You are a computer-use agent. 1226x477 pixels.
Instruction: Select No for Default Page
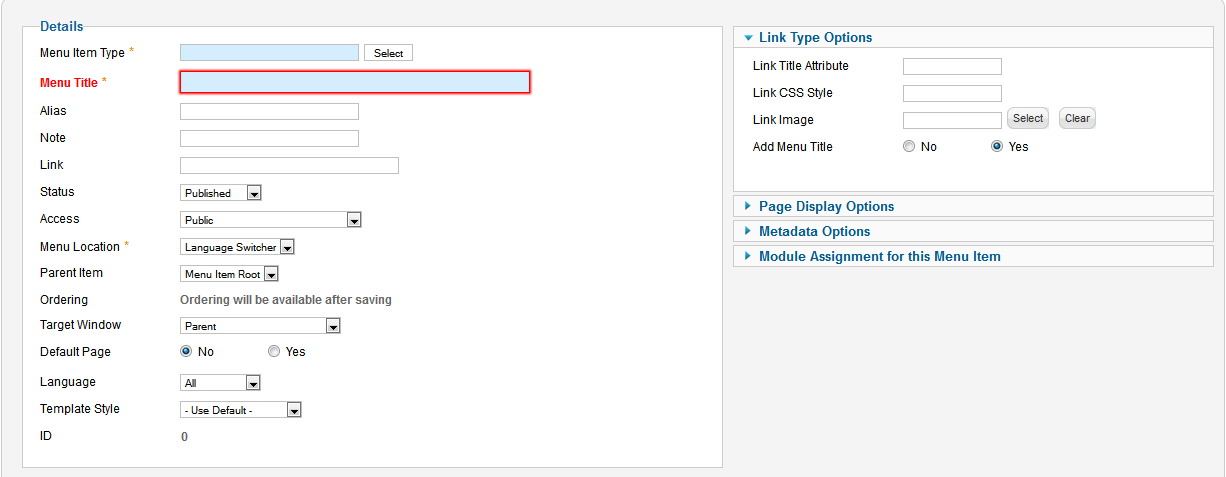click(x=186, y=352)
